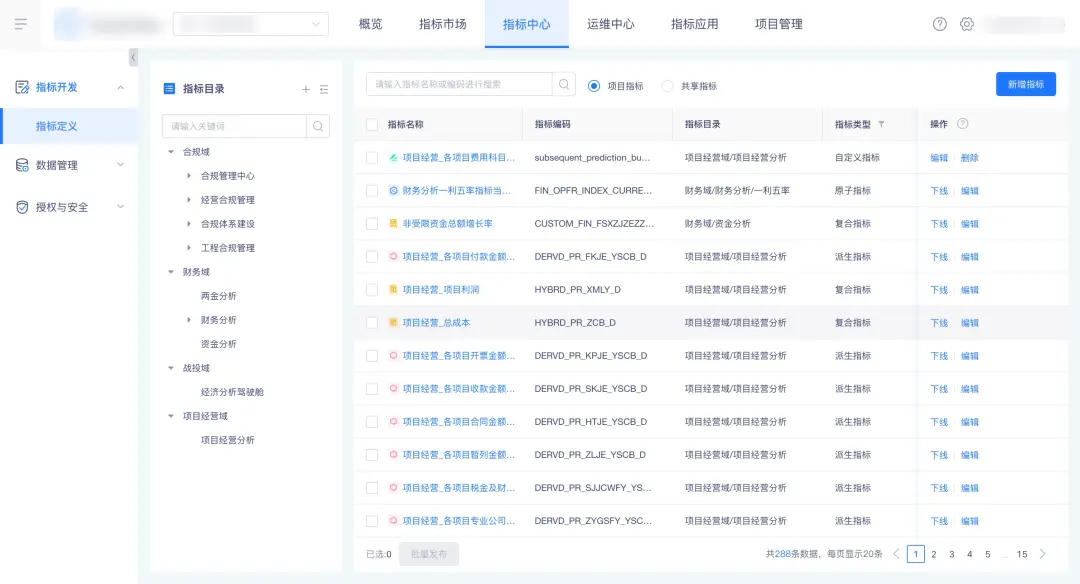This screenshot has height=584, width=1080.
Task: Open the settings gear icon in header
Action: point(966,24)
